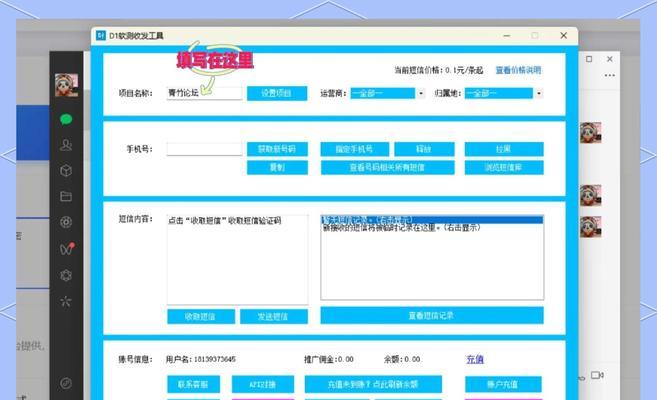Open WeChat chats icon in sidebar
The width and height of the screenshot is (657, 400).
[x=66, y=120]
